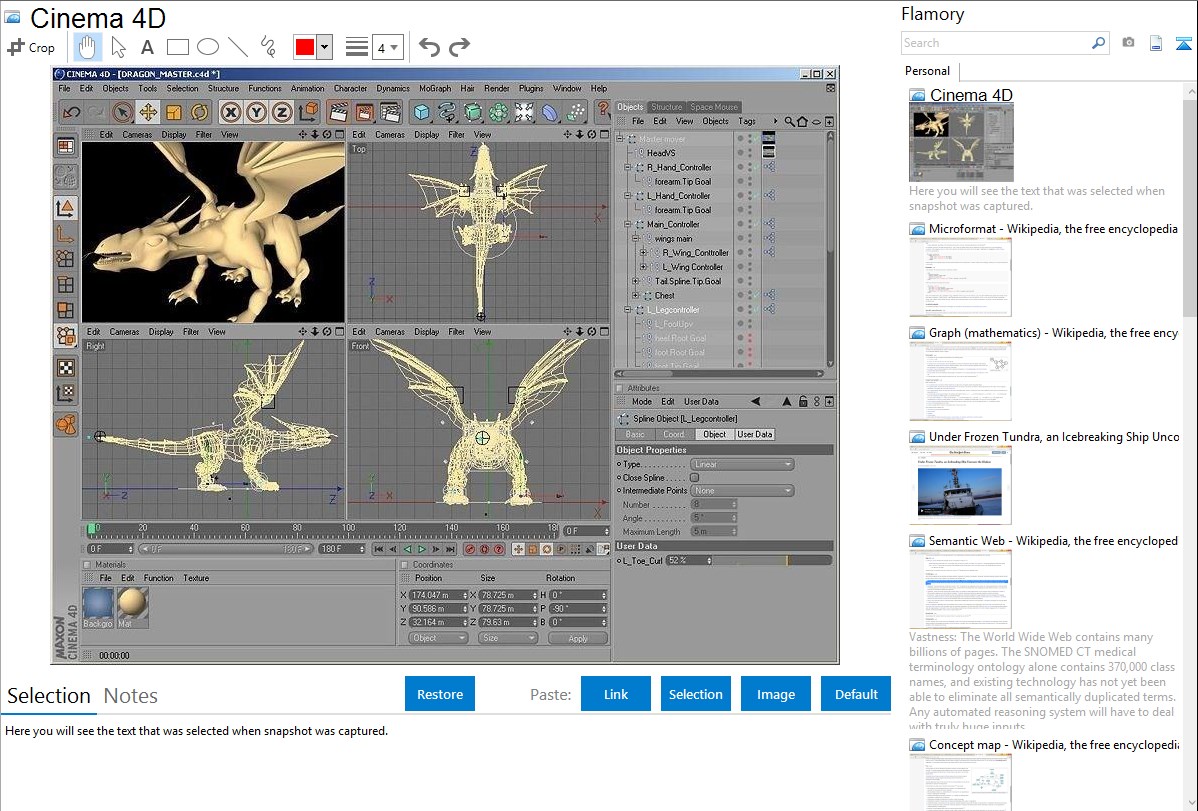This screenshot has width=1198, height=811.
Task: Open the Structure tab in object manager
Action: click(x=666, y=107)
